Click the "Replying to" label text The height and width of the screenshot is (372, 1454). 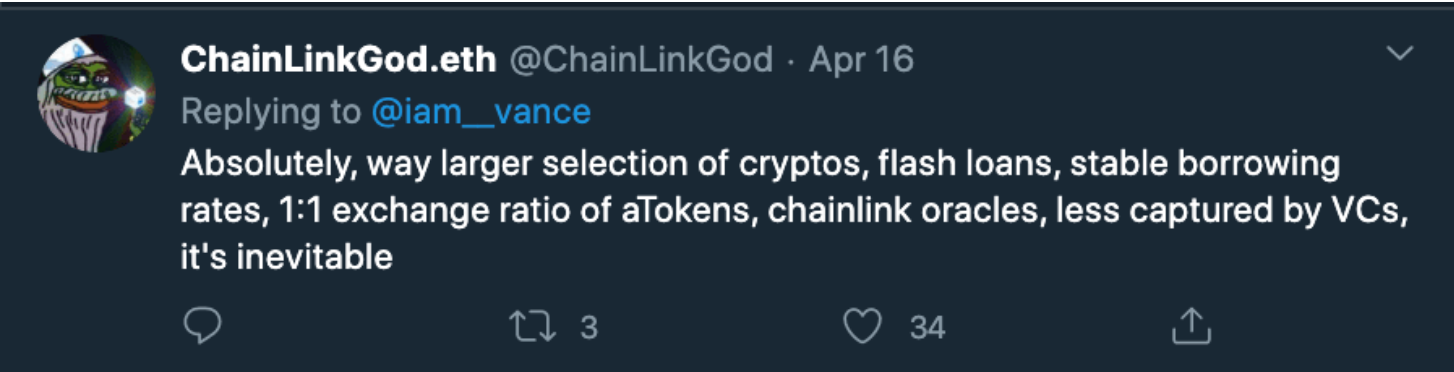[271, 112]
